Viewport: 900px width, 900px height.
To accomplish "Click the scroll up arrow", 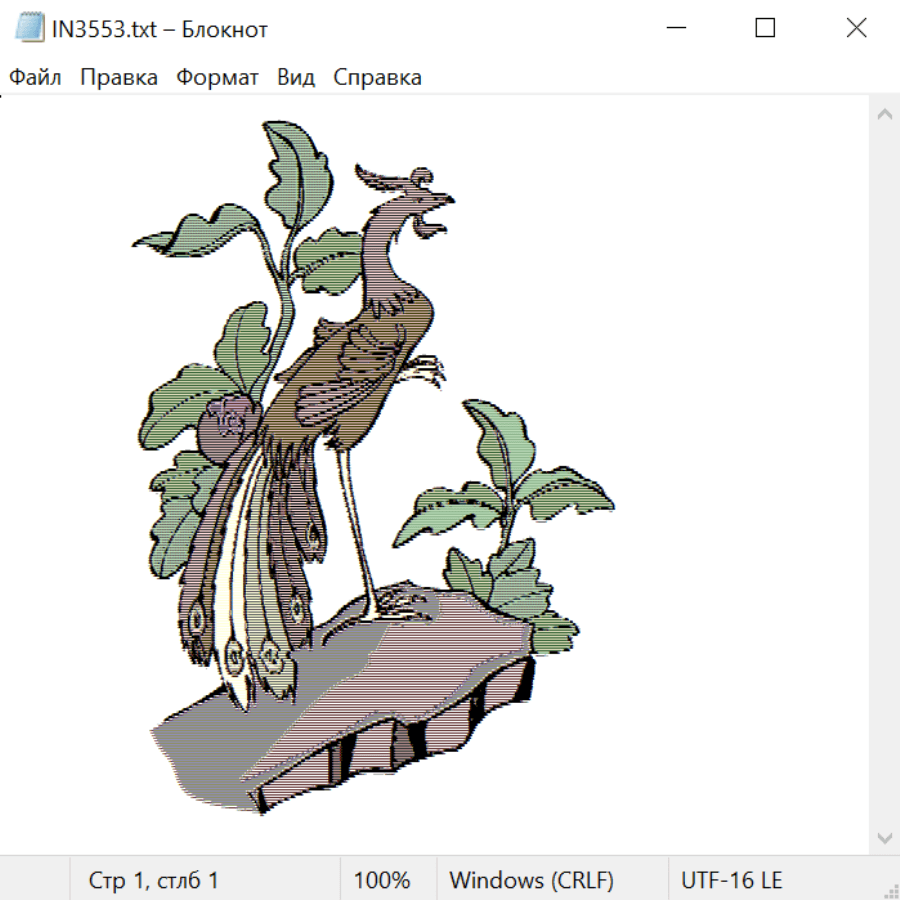I will pos(884,115).
